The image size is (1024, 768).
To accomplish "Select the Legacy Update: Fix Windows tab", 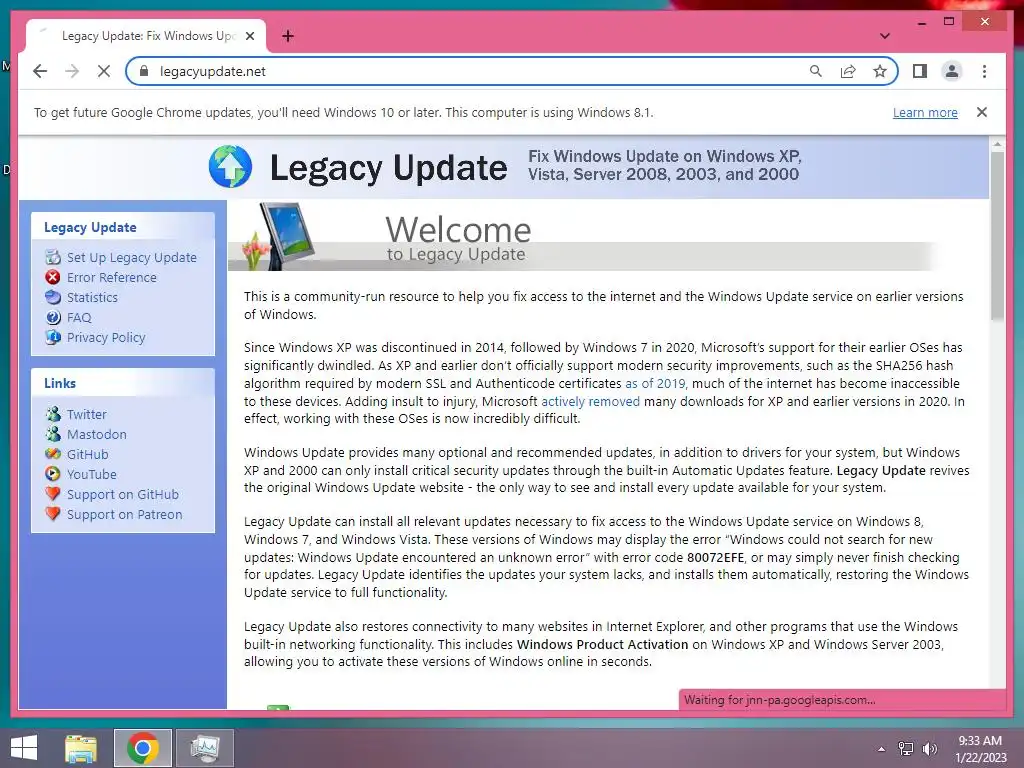I will tap(146, 36).
